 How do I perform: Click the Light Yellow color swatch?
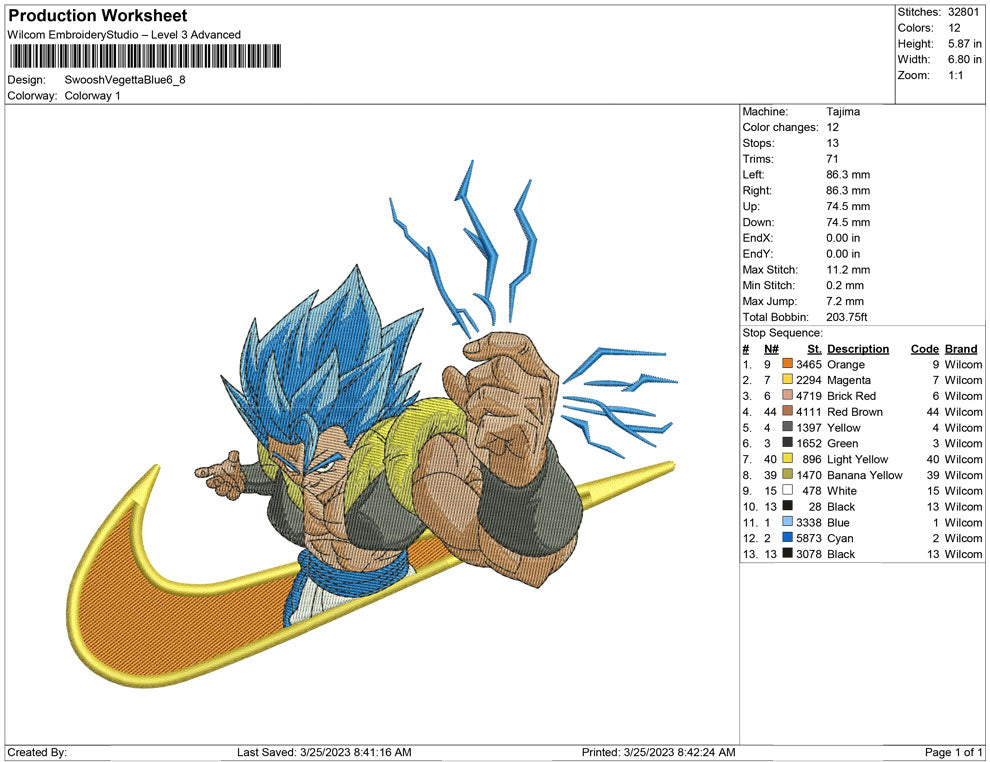point(788,459)
